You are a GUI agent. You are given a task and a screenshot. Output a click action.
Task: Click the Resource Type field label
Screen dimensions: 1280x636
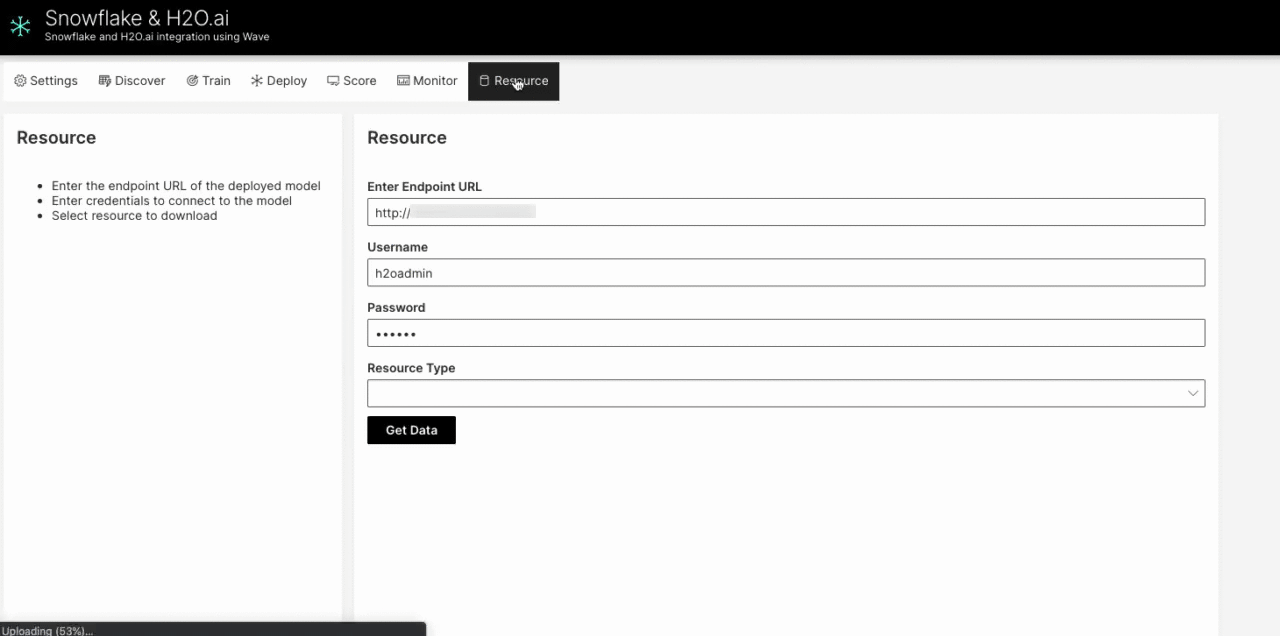click(x=411, y=368)
